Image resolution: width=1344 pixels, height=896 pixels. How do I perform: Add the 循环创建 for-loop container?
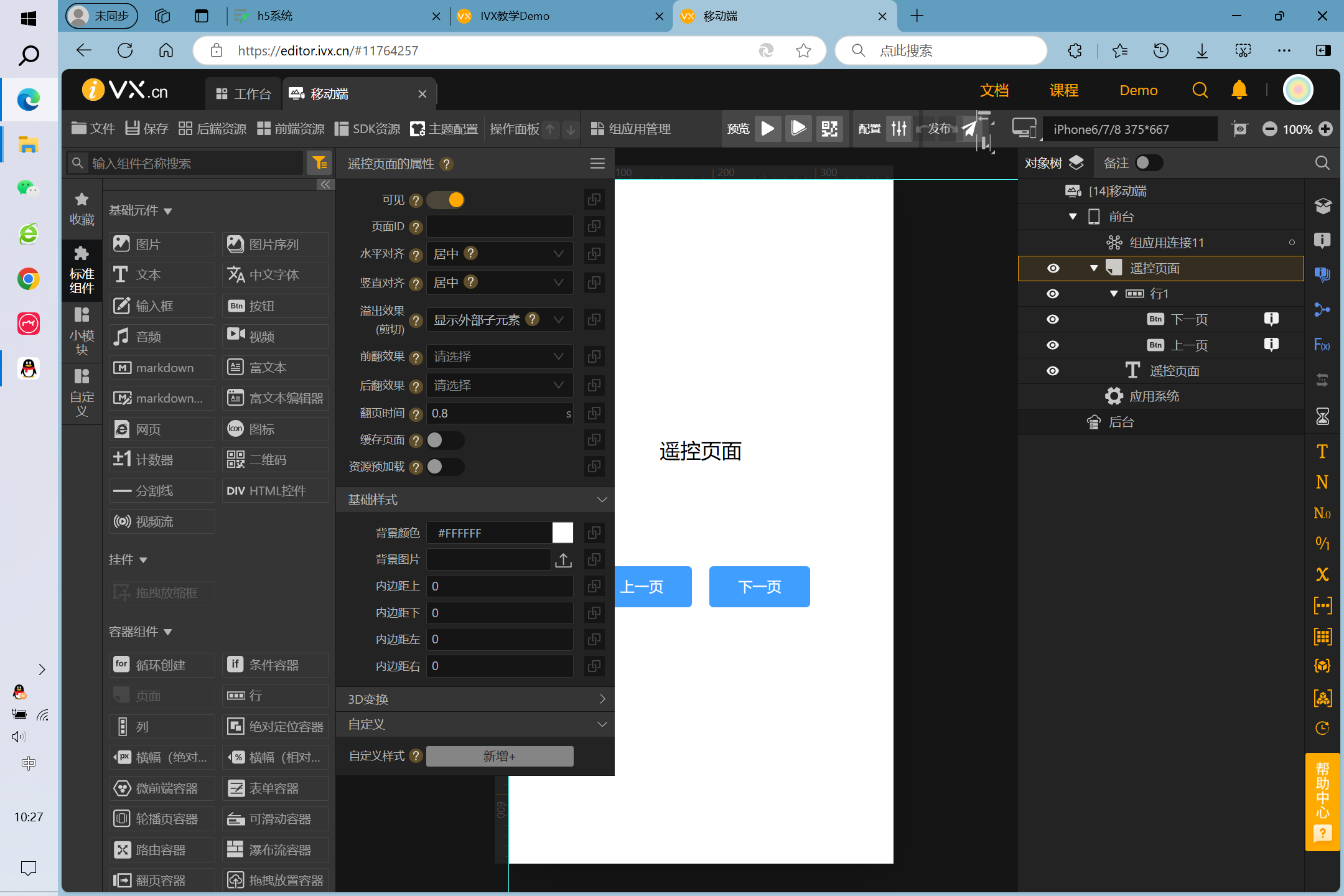(162, 665)
